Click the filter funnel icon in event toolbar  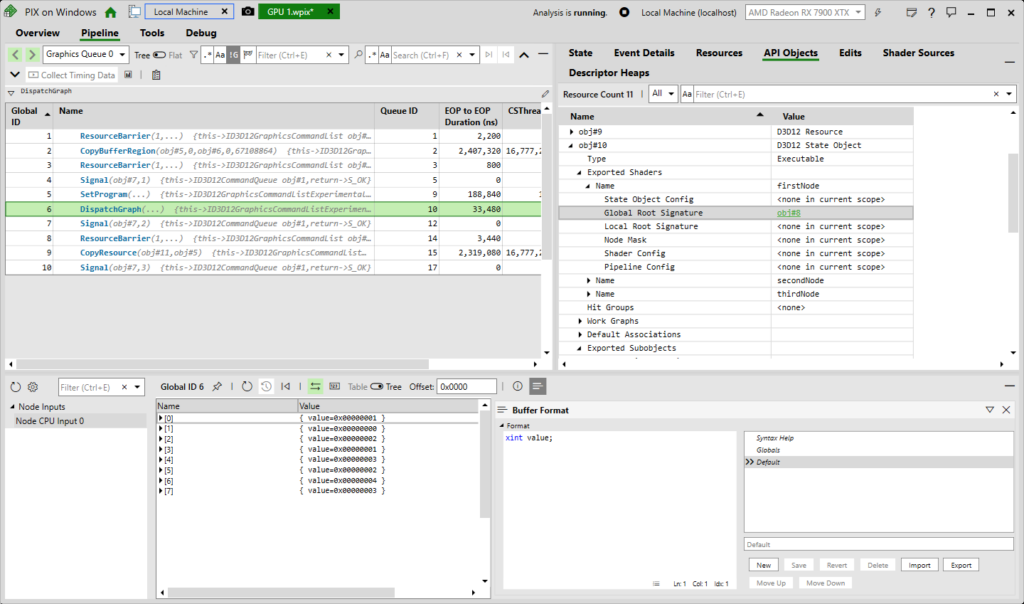(194, 55)
